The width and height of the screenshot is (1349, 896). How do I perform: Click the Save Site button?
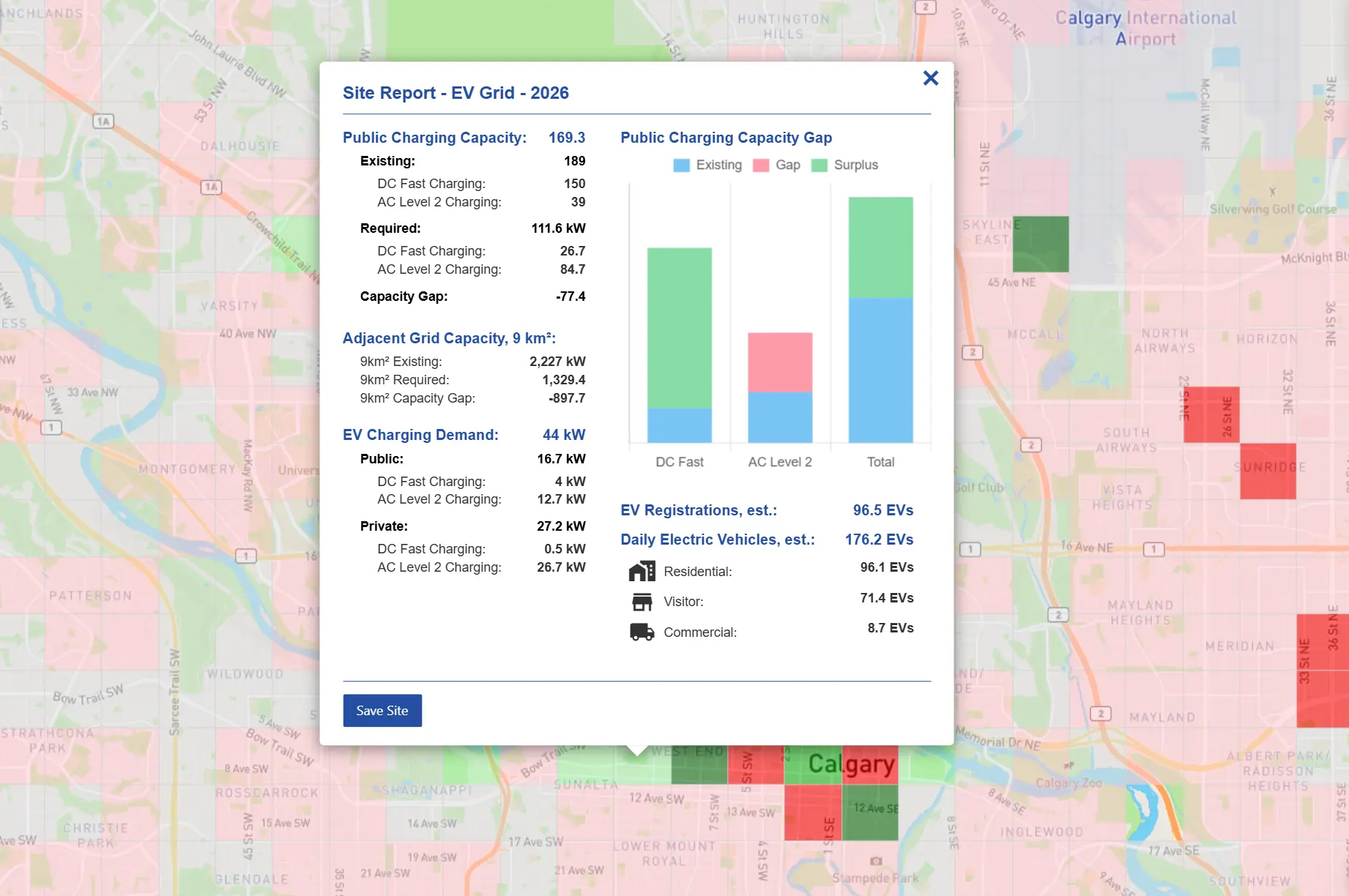pyautogui.click(x=382, y=710)
